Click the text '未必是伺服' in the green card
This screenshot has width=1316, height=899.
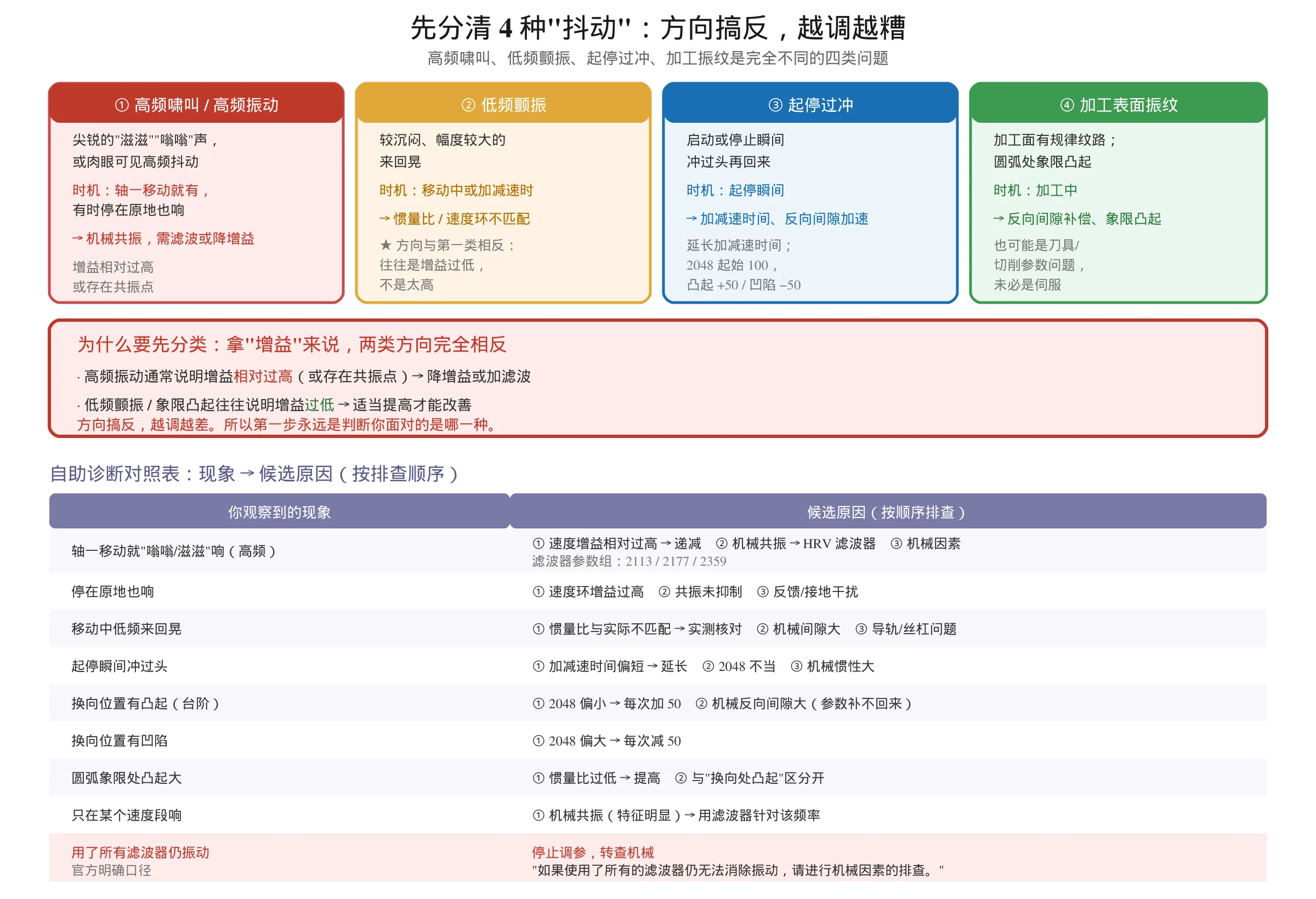coord(1027,285)
